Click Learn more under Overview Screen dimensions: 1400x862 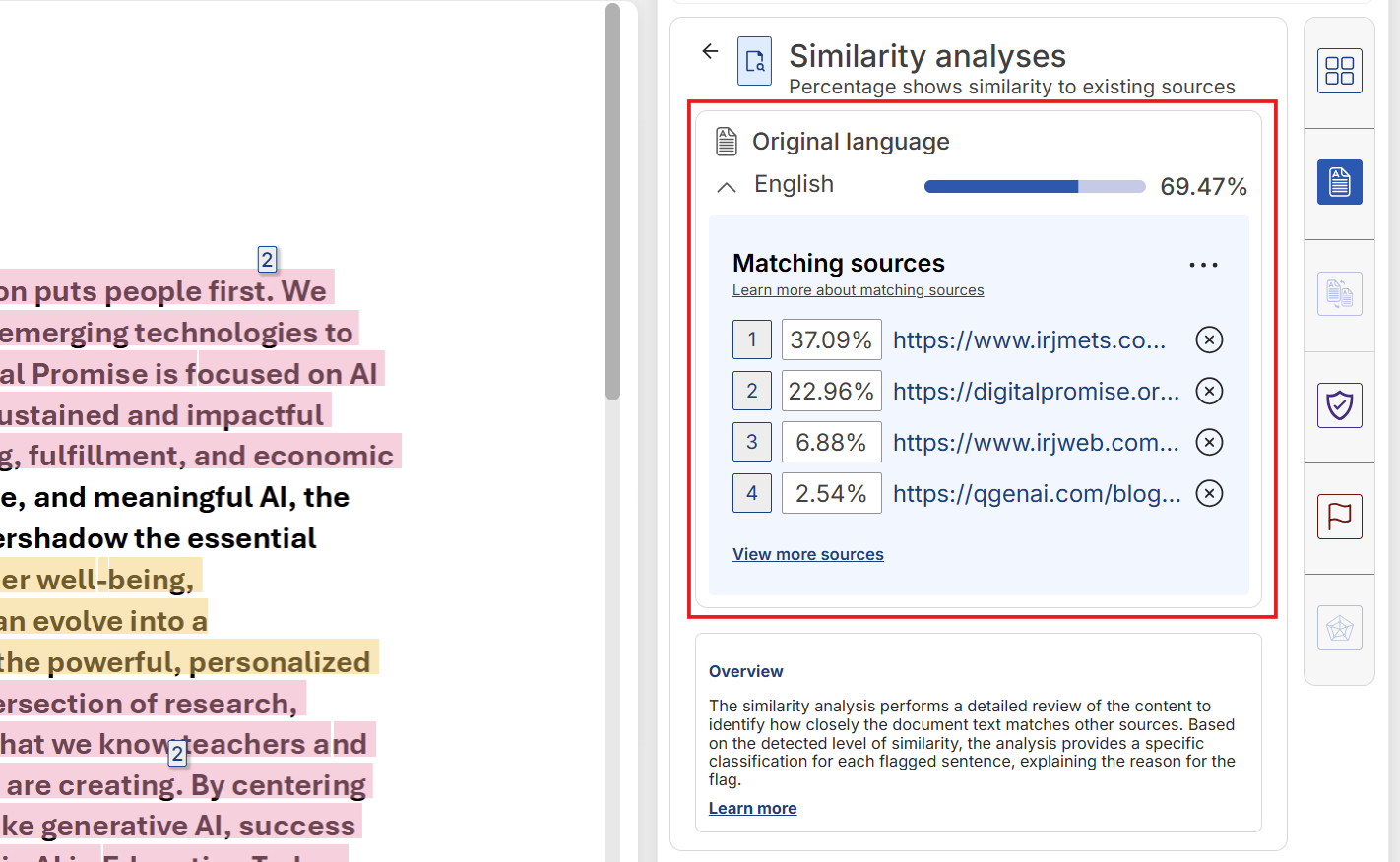click(752, 808)
